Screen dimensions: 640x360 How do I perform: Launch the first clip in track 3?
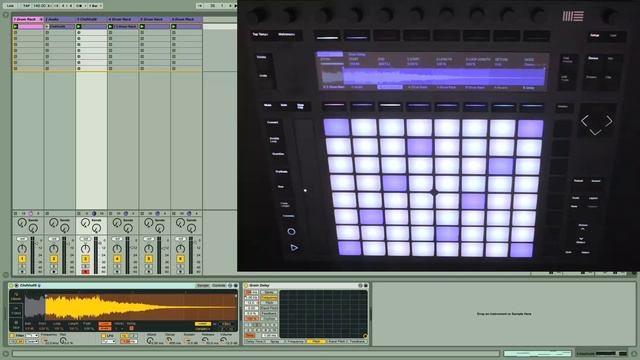tap(79, 27)
